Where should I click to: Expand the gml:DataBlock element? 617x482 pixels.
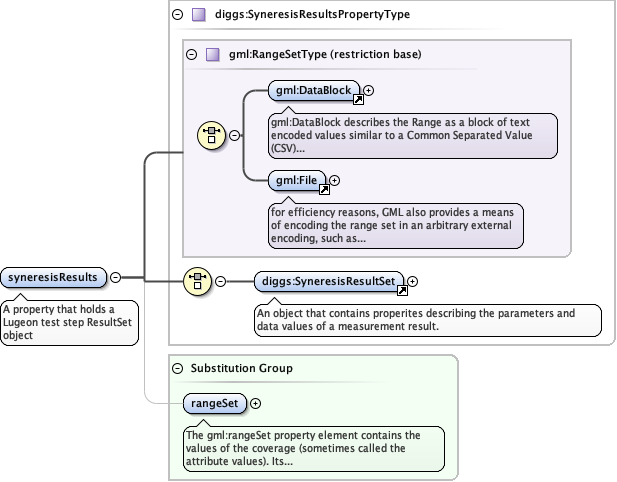[x=369, y=91]
